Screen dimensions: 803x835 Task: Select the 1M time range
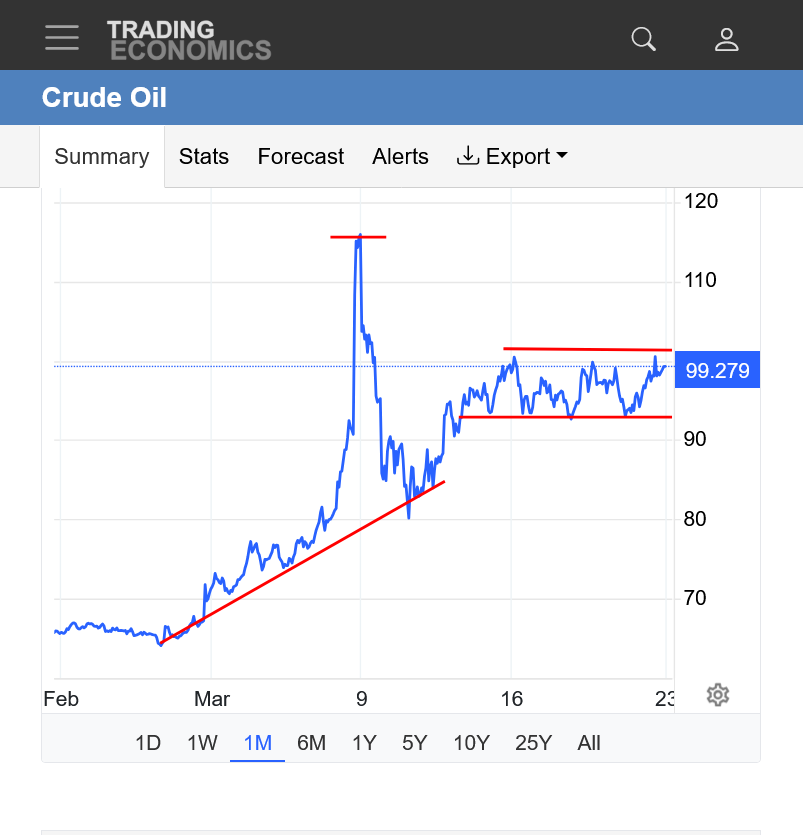coord(257,743)
